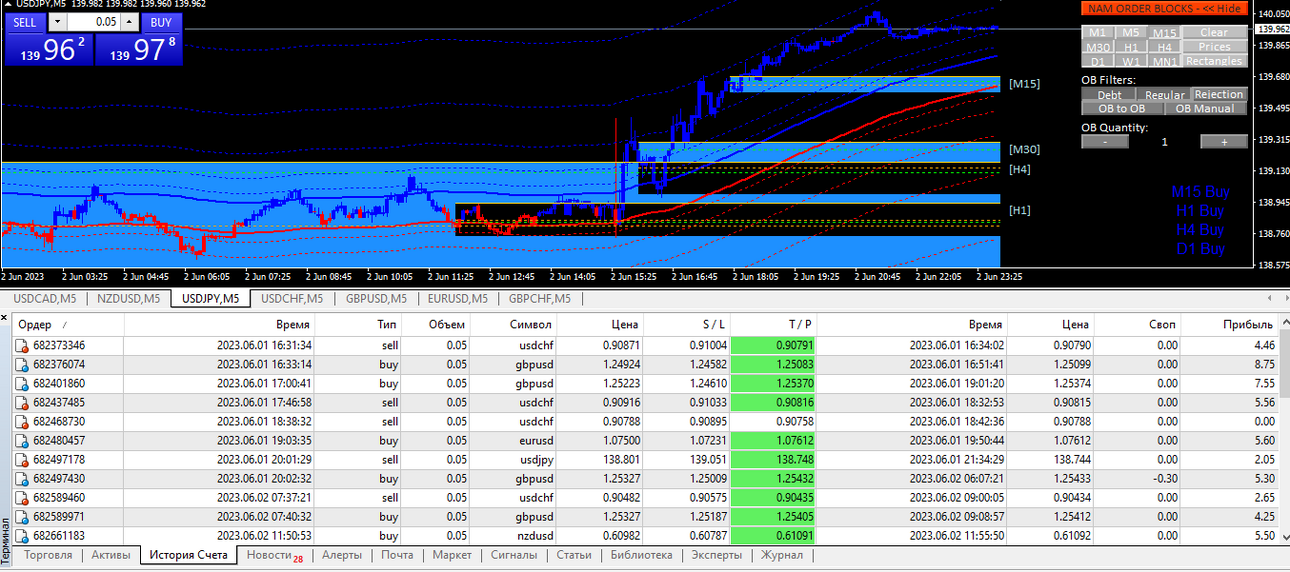Open the Почта terminal tab
The image size is (1290, 572).
[397, 555]
